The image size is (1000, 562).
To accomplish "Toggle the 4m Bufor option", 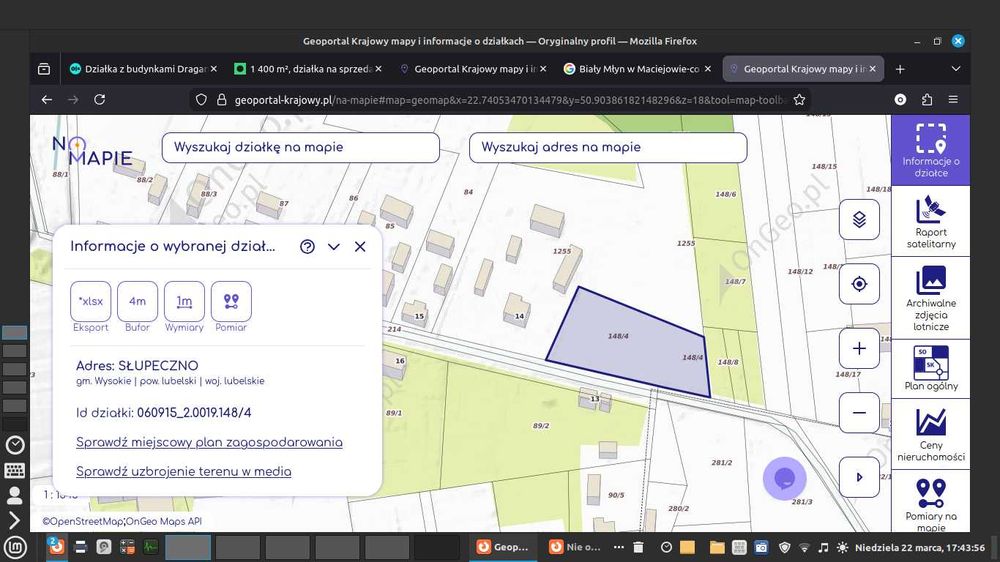I will (x=137, y=301).
